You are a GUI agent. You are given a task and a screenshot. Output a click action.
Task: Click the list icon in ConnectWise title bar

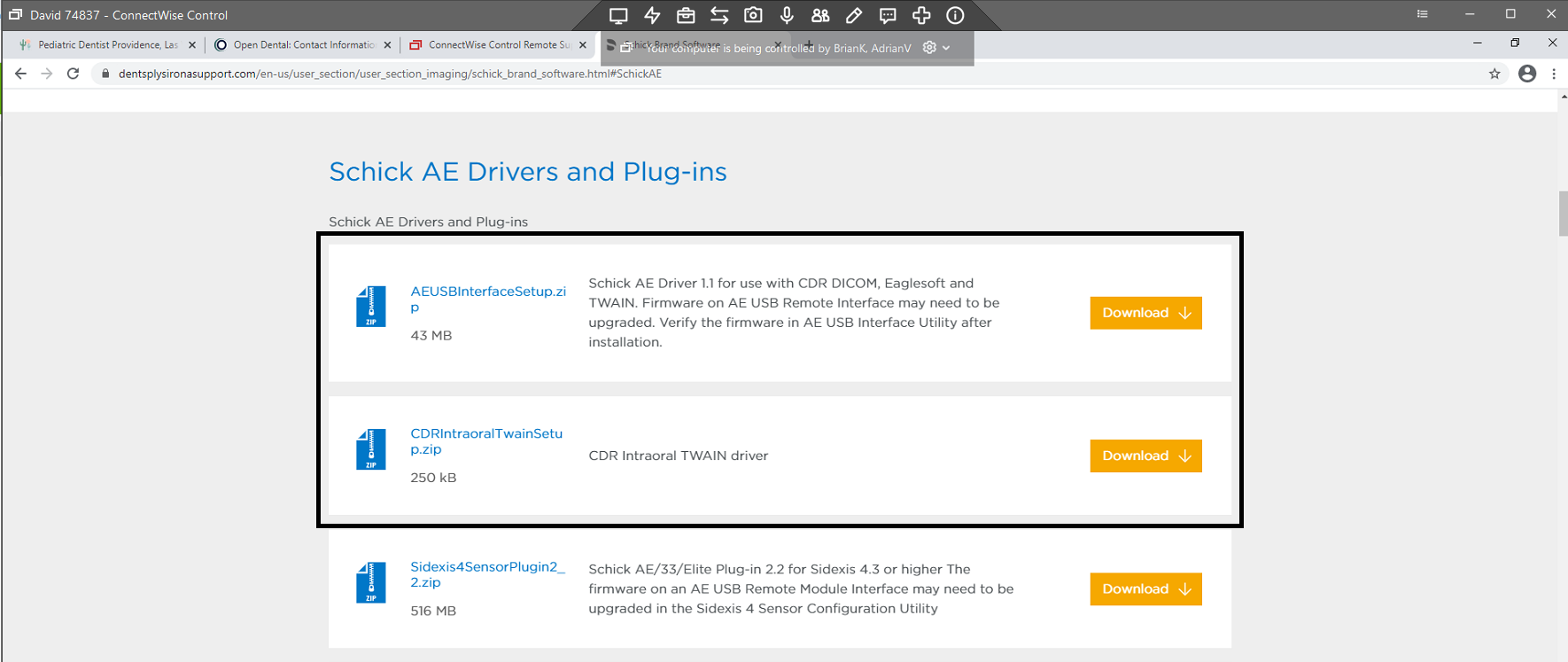1422,14
